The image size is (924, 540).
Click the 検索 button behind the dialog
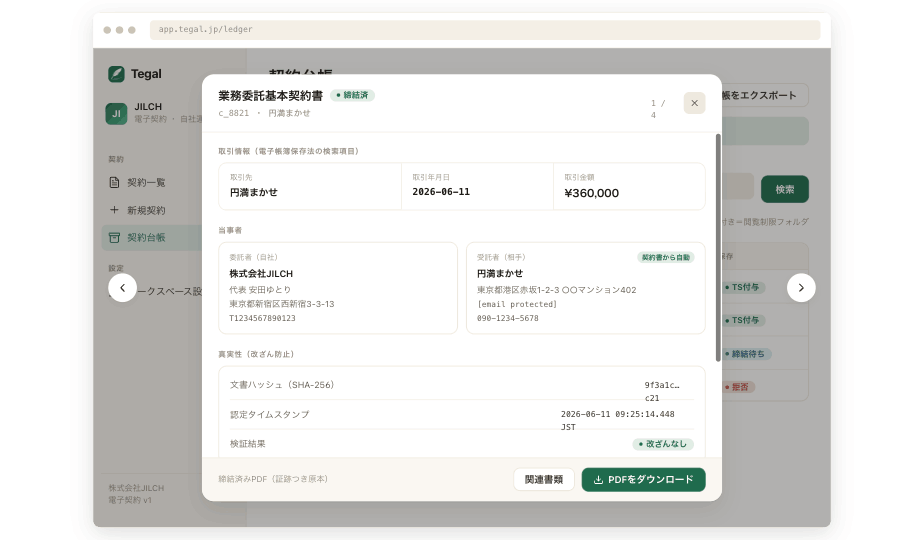coord(784,189)
